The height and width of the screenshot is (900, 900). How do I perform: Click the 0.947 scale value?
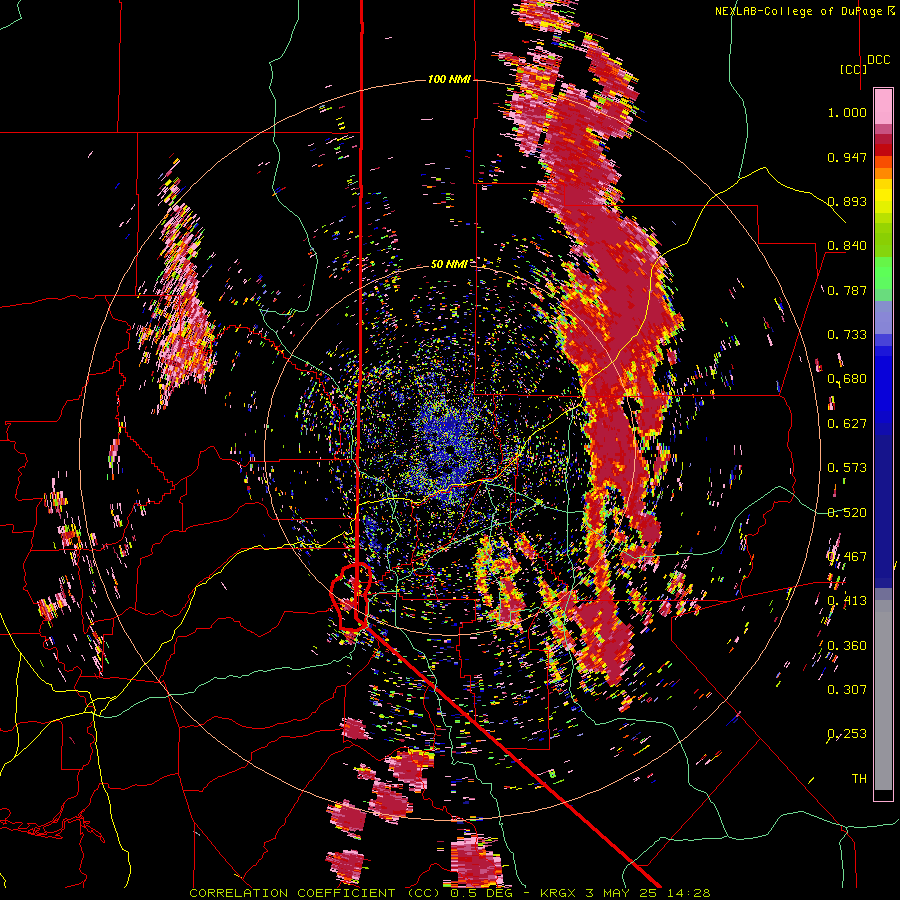(847, 157)
